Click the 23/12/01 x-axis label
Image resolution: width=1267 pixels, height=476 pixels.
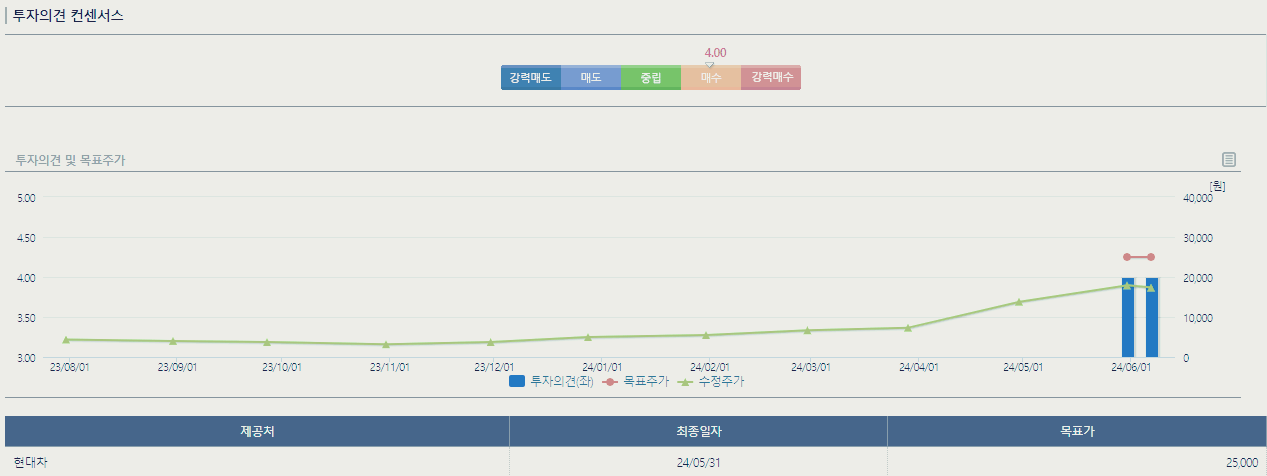[495, 367]
